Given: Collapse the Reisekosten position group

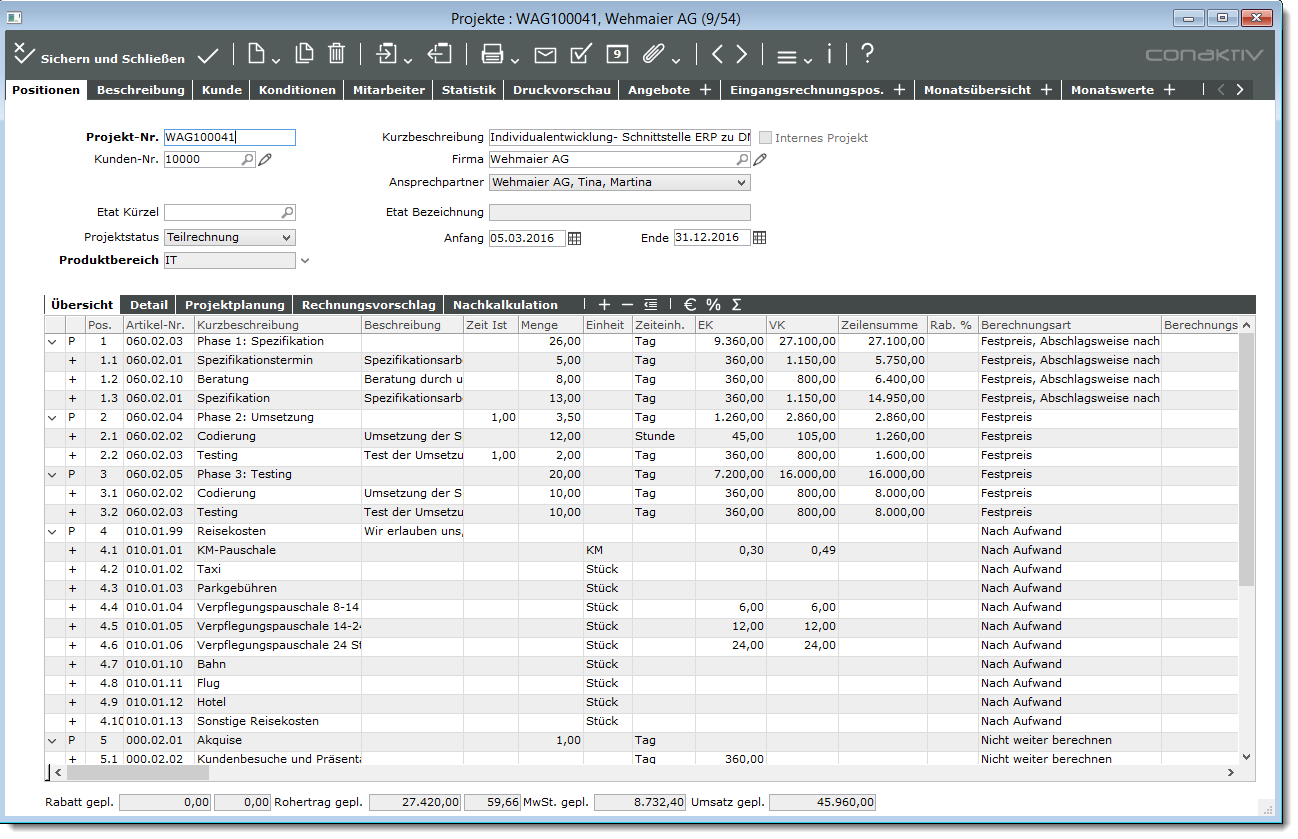Looking at the screenshot, I should (x=52, y=532).
